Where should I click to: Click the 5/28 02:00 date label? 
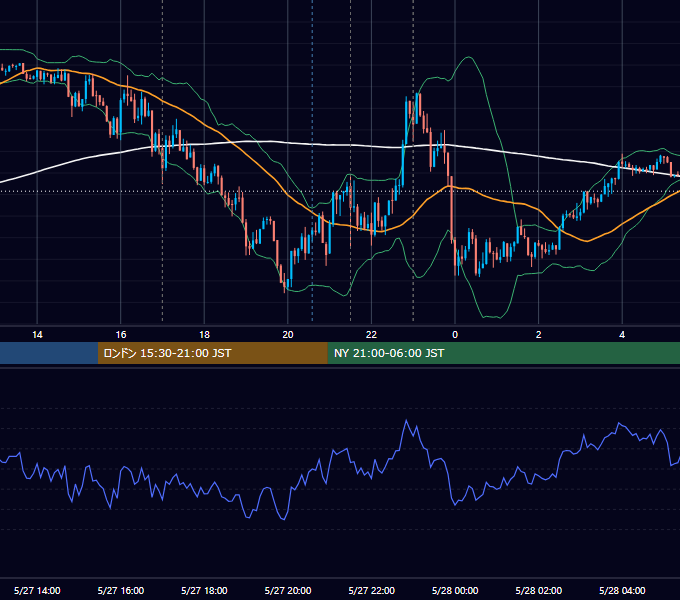coord(539,590)
